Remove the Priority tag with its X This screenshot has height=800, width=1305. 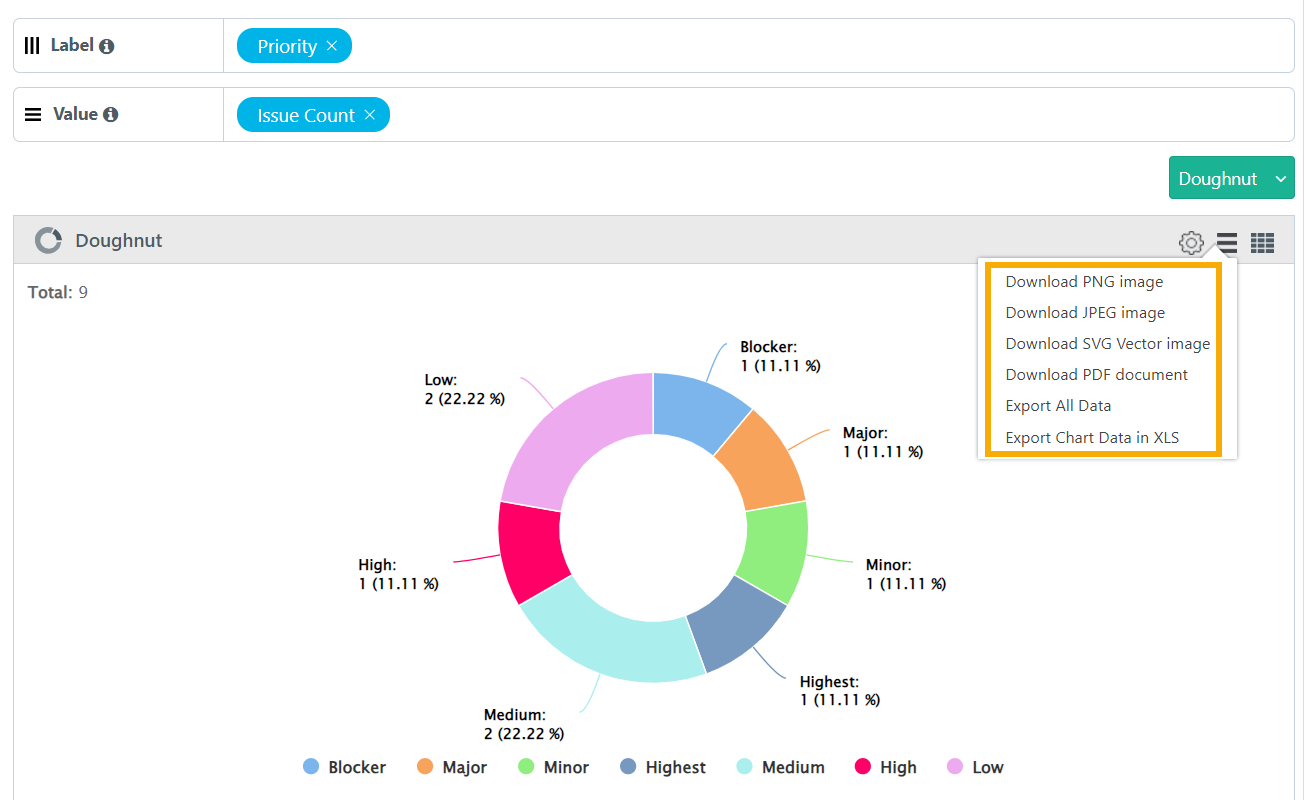(x=332, y=46)
